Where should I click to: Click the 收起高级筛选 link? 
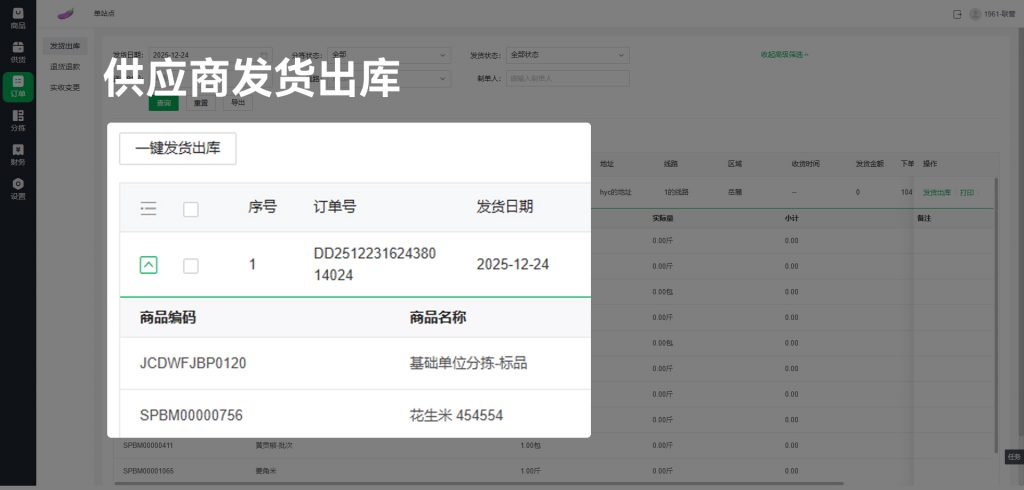[784, 55]
